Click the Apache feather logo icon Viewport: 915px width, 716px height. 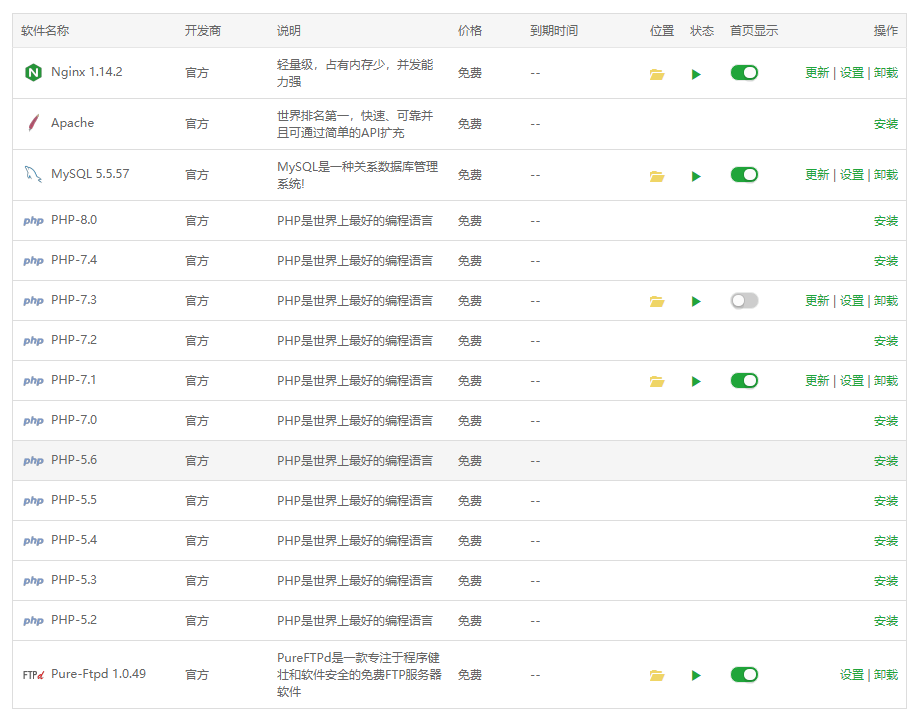(33, 123)
